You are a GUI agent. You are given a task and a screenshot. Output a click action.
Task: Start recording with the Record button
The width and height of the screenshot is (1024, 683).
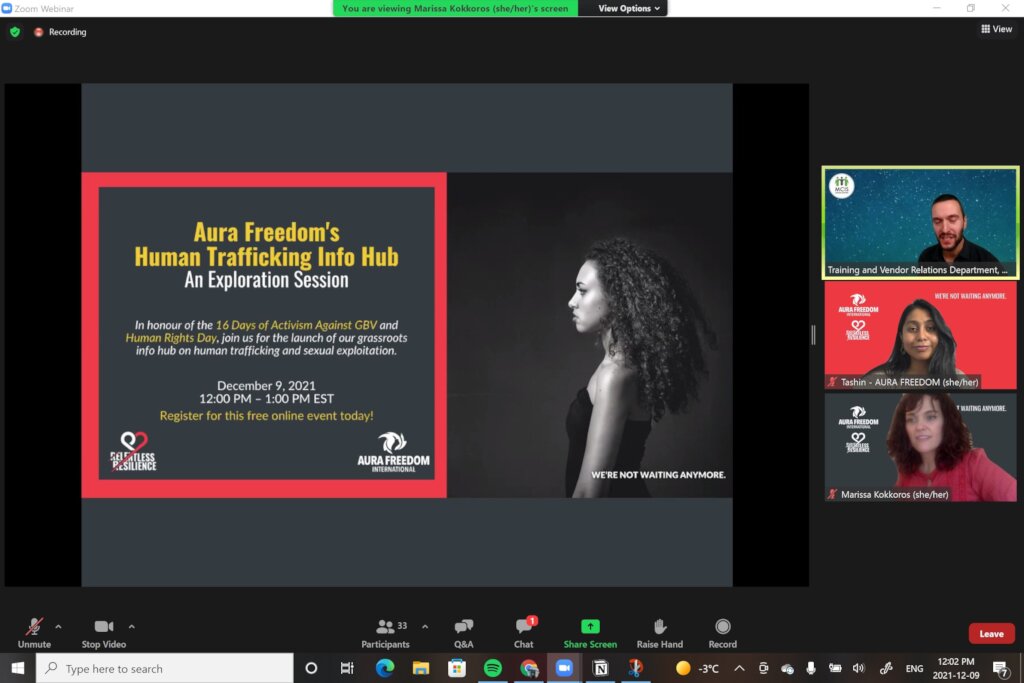[x=723, y=631]
